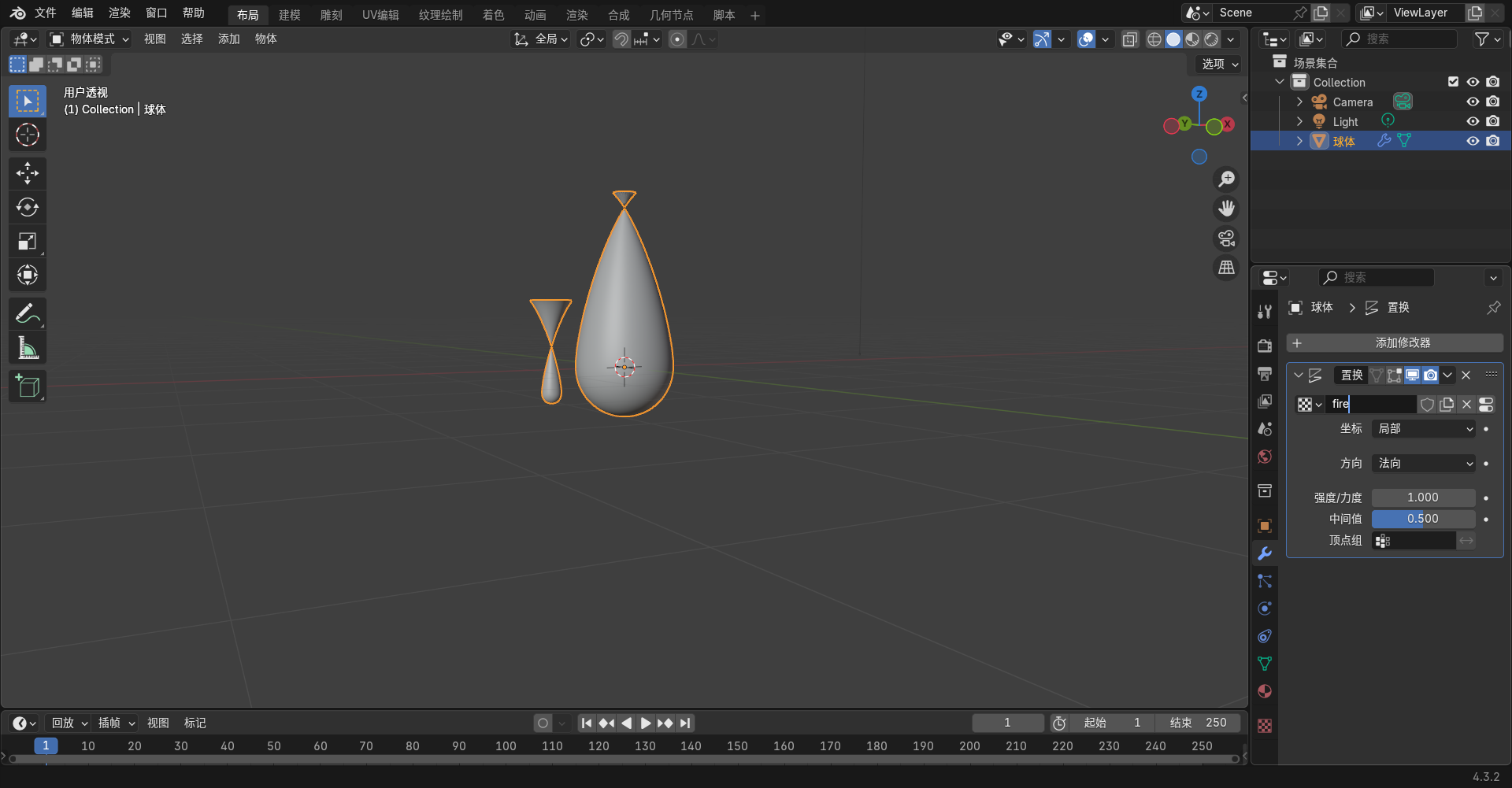Open the 坐标 coordinate dropdown
The image size is (1512, 788).
click(x=1424, y=429)
